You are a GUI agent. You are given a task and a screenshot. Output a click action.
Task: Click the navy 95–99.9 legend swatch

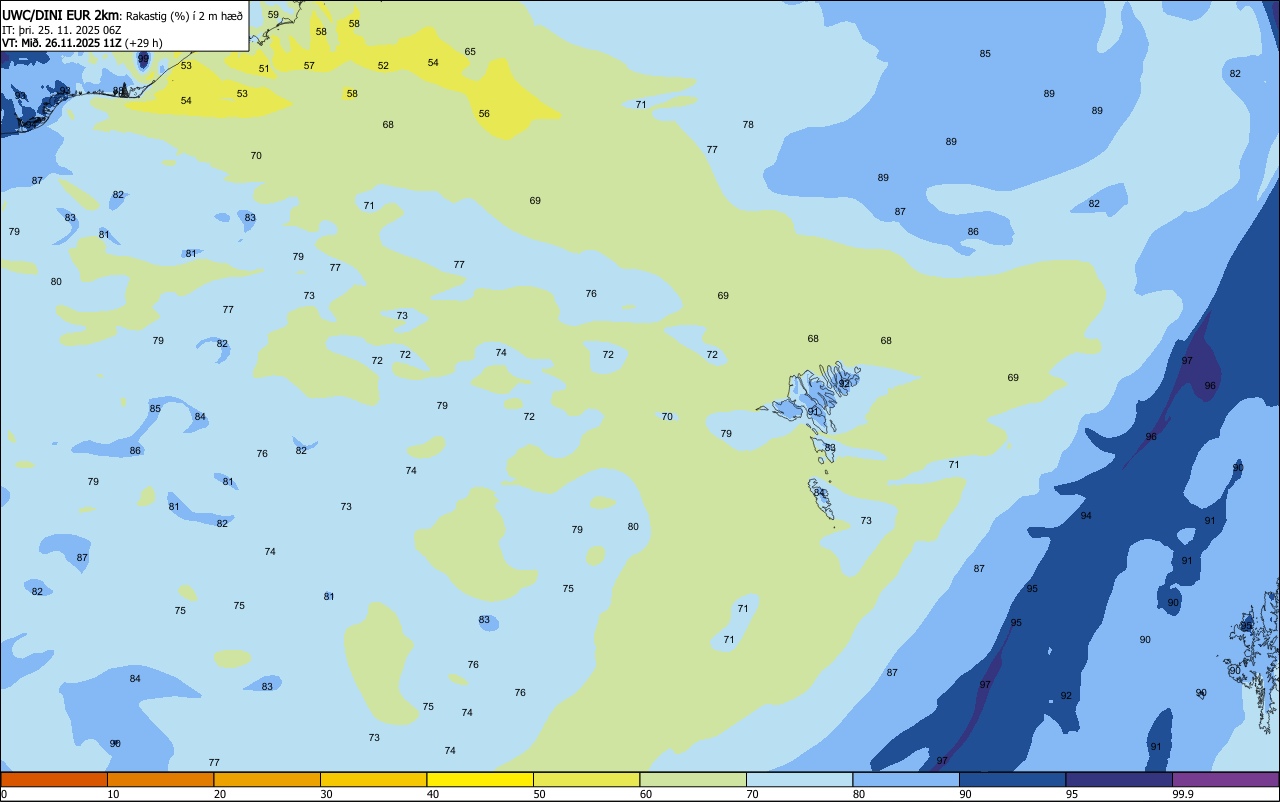coord(1119,779)
